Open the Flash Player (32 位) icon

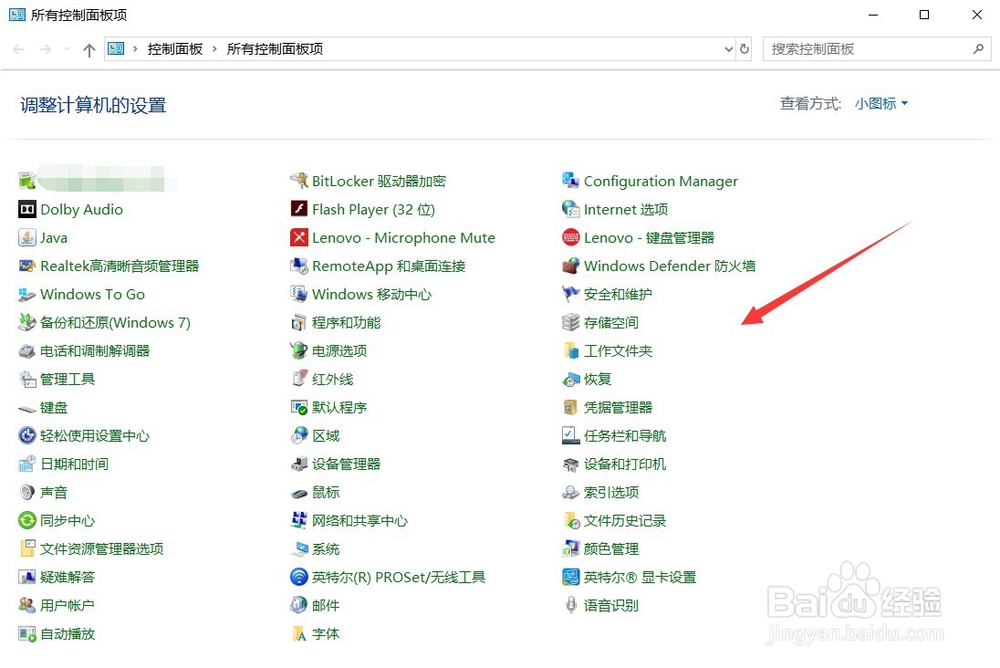pyautogui.click(x=298, y=209)
